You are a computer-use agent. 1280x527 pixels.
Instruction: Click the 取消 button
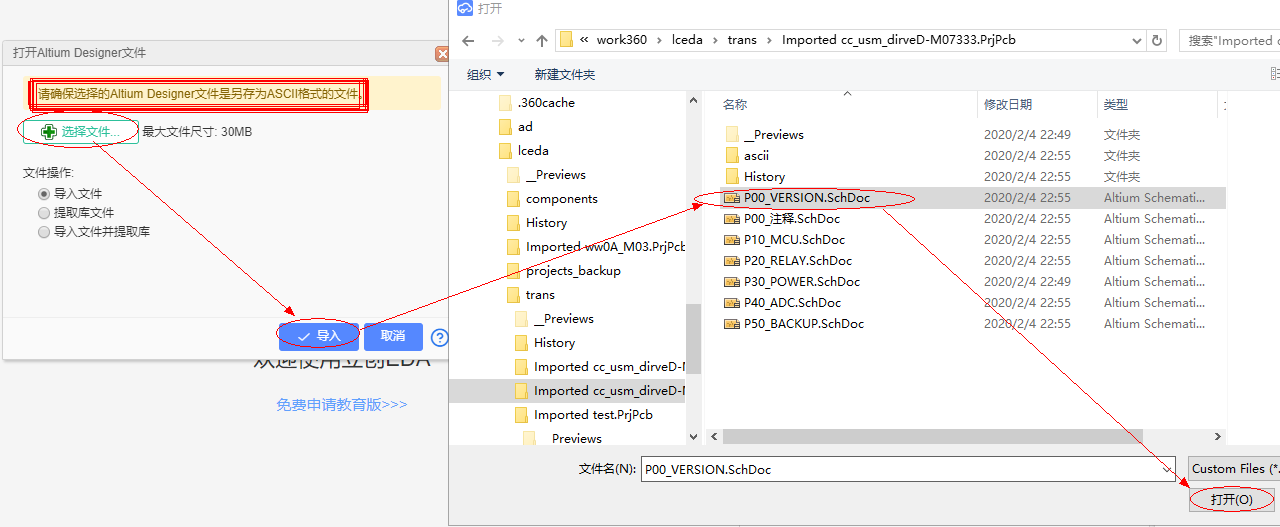pos(393,336)
